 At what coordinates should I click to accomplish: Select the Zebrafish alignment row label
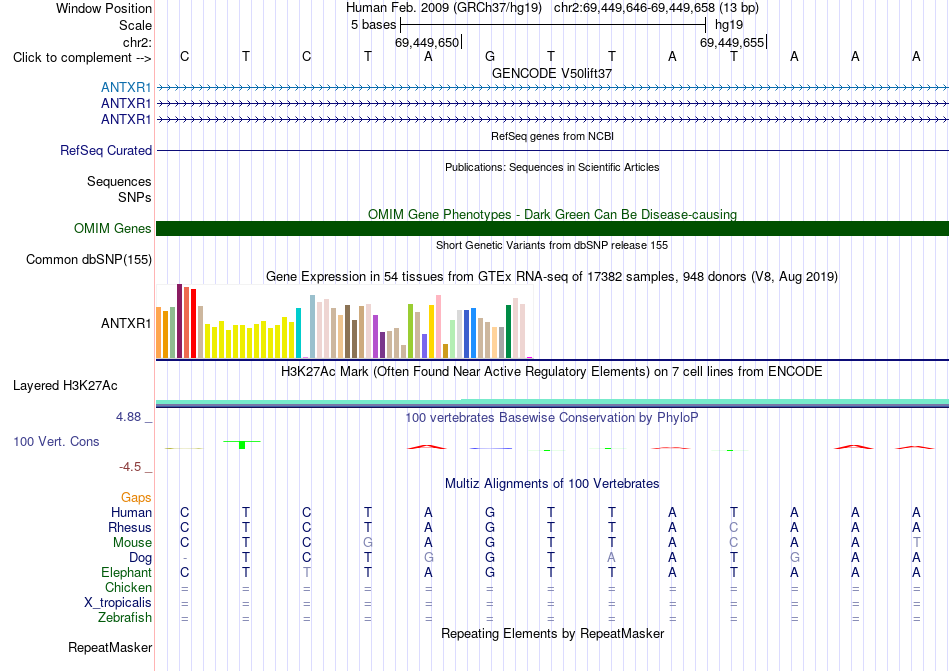[x=125, y=618]
